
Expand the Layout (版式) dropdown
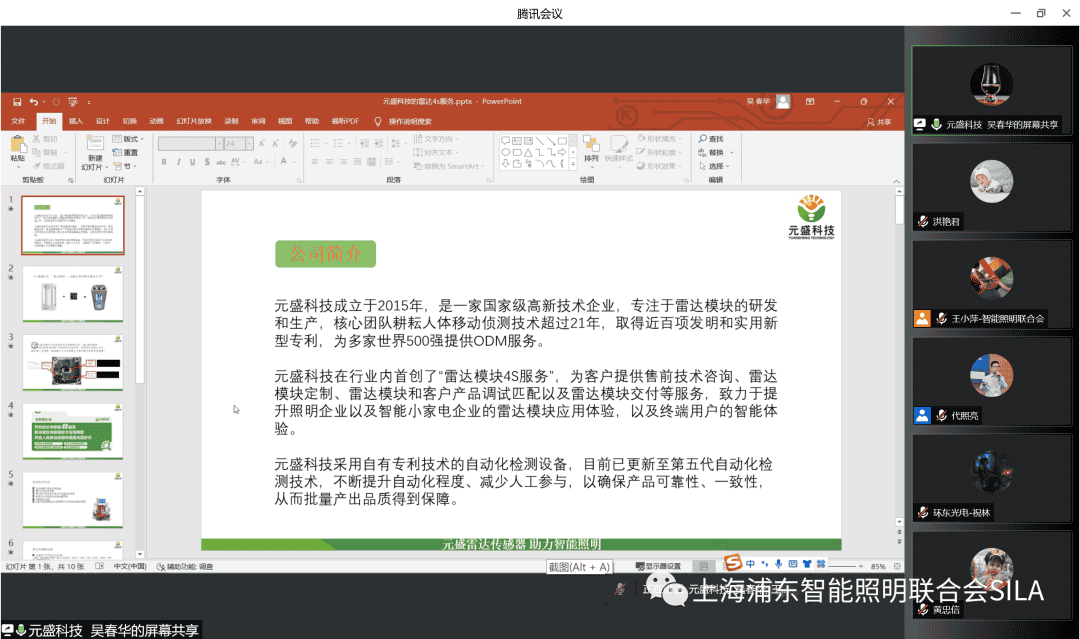click(x=132, y=139)
